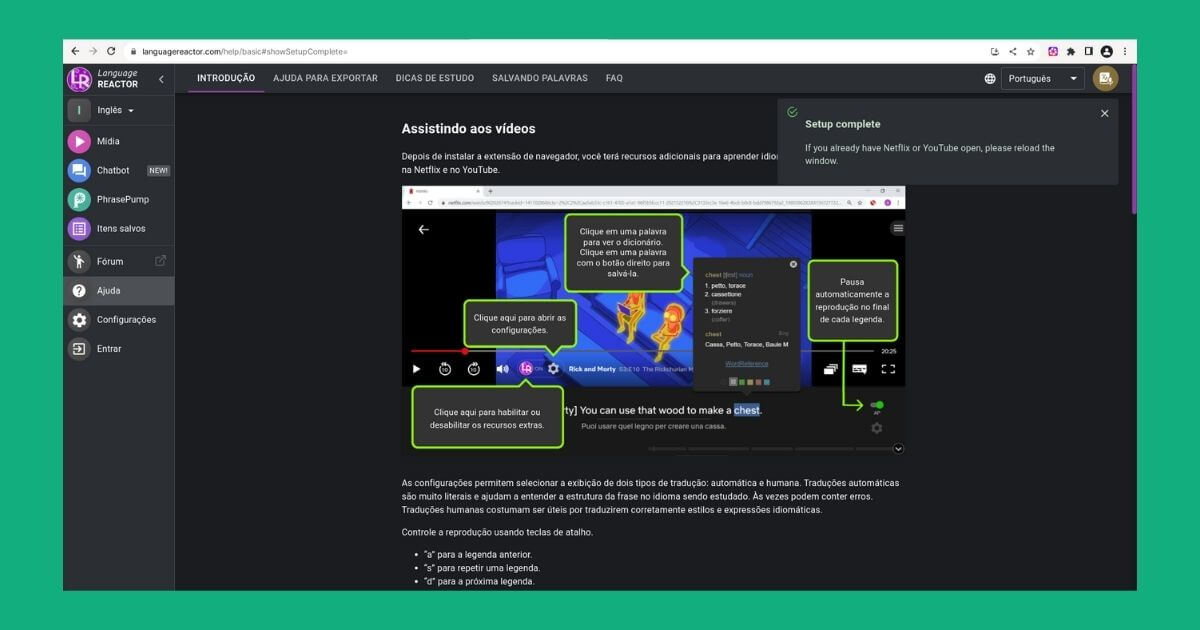The height and width of the screenshot is (630, 1200).
Task: Open the DICAS DE ESTUDO tab
Action: pos(435,78)
